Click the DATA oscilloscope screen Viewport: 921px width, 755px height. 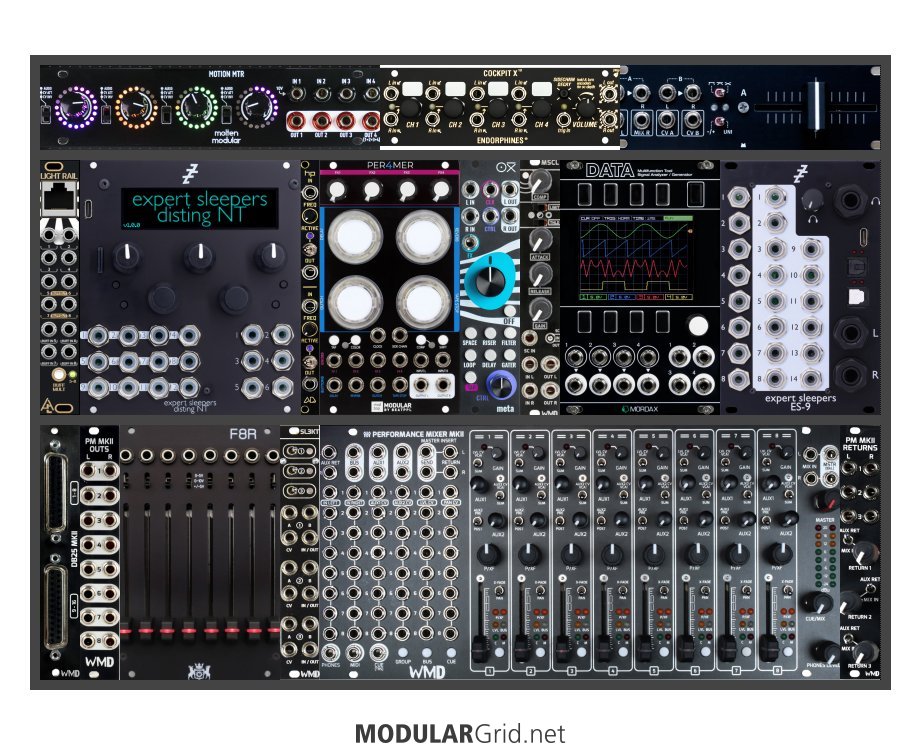tap(636, 259)
